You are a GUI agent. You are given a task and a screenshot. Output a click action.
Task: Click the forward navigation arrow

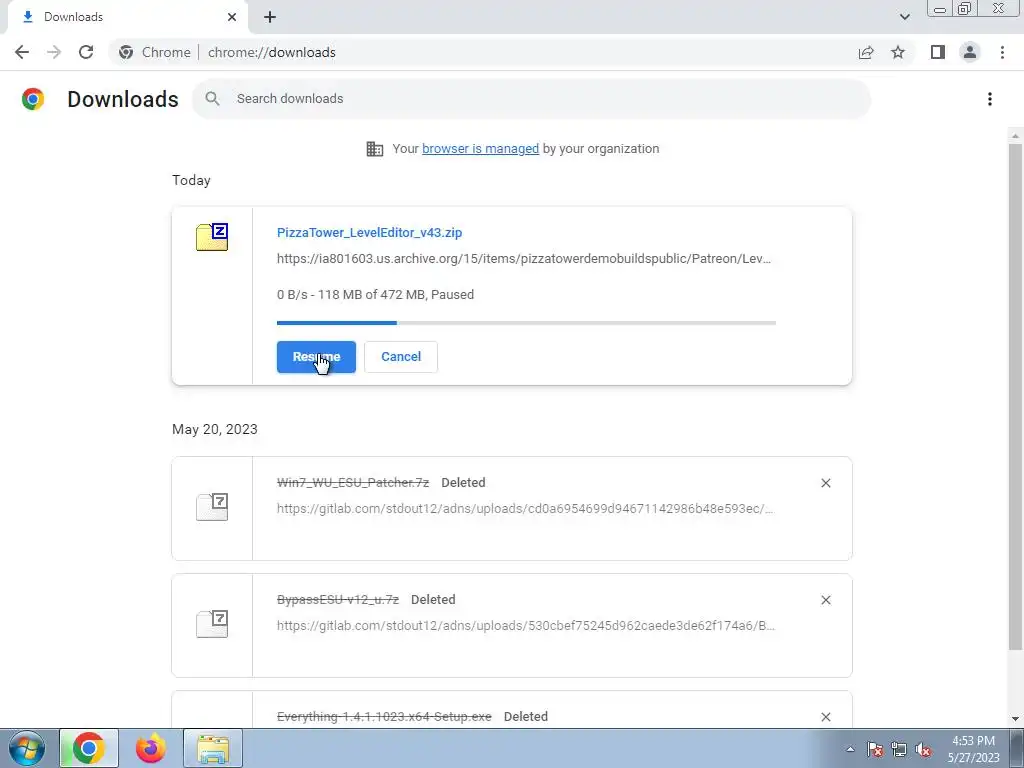54,52
